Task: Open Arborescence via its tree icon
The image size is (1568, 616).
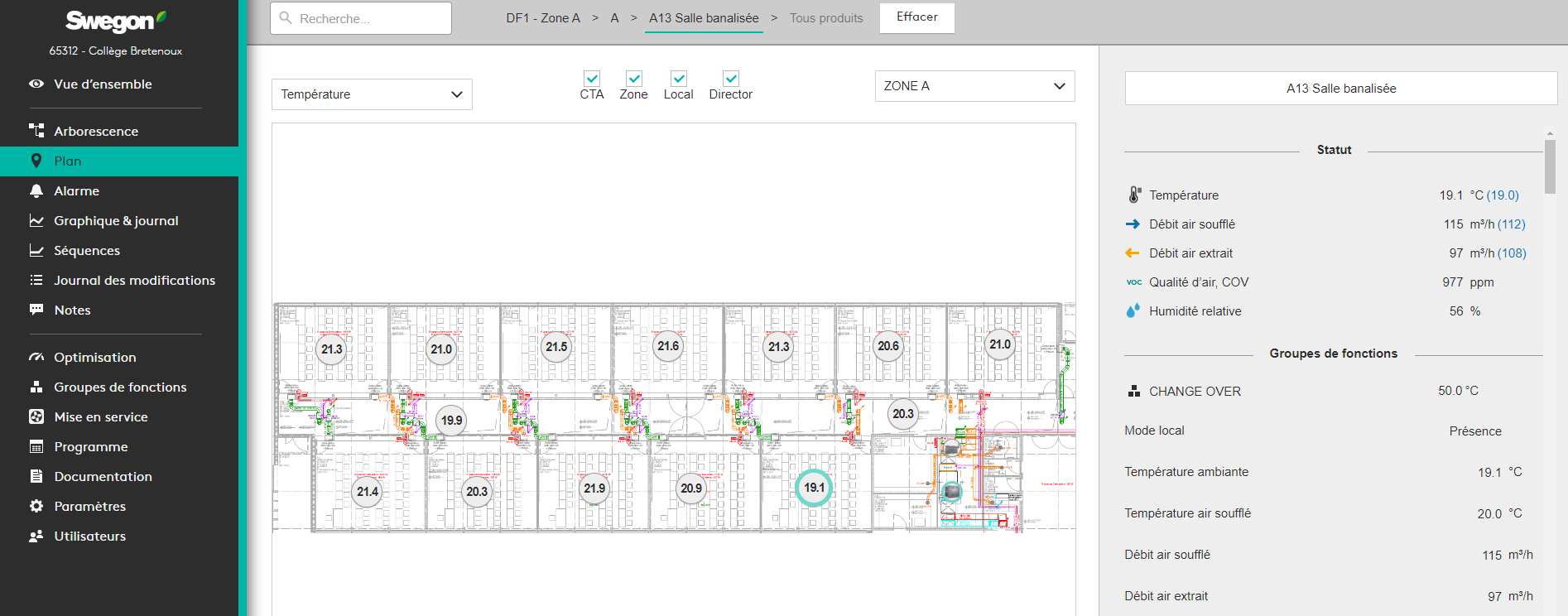Action: click(36, 131)
